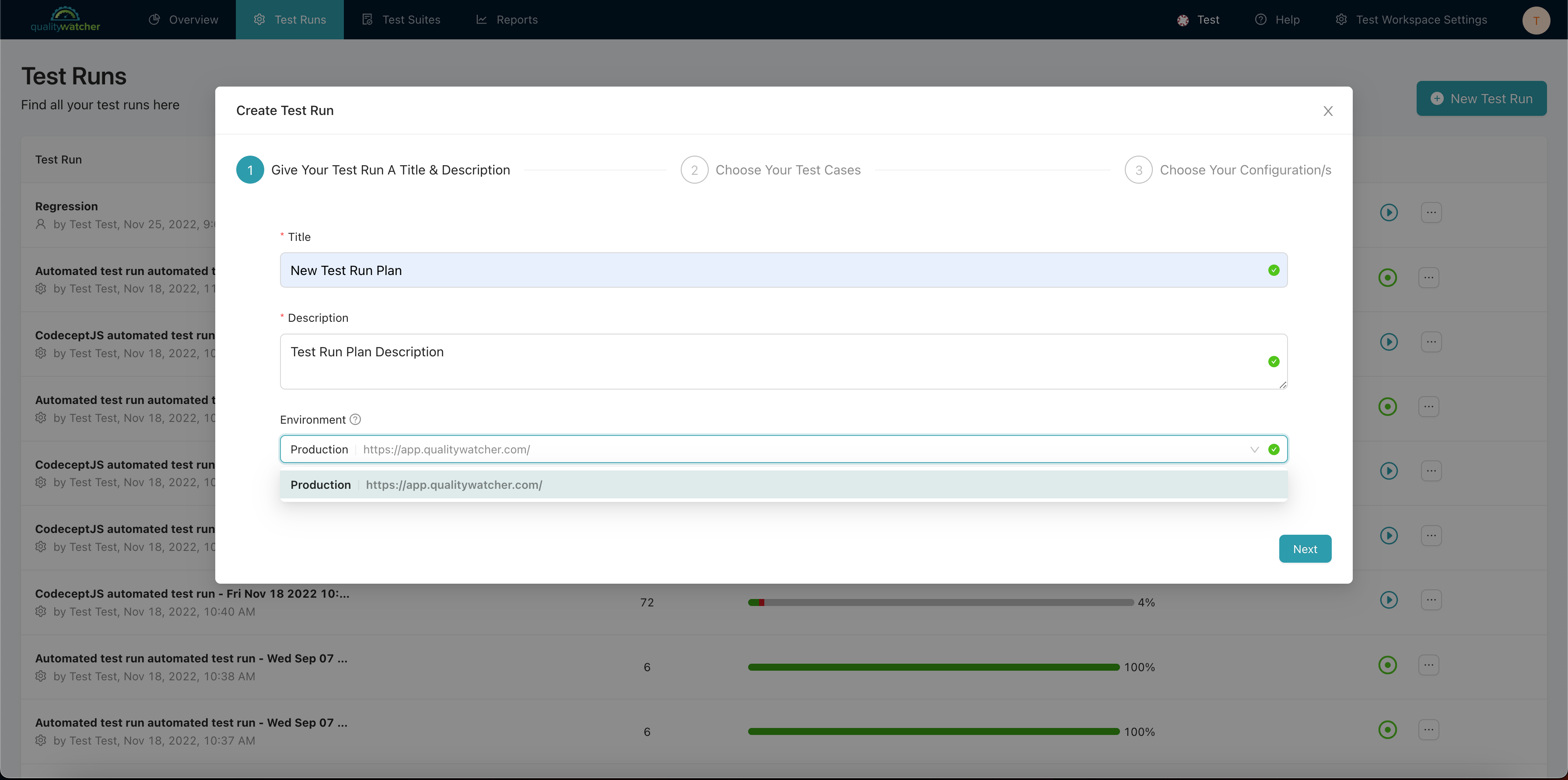Switch to Test Runs tab

[290, 20]
